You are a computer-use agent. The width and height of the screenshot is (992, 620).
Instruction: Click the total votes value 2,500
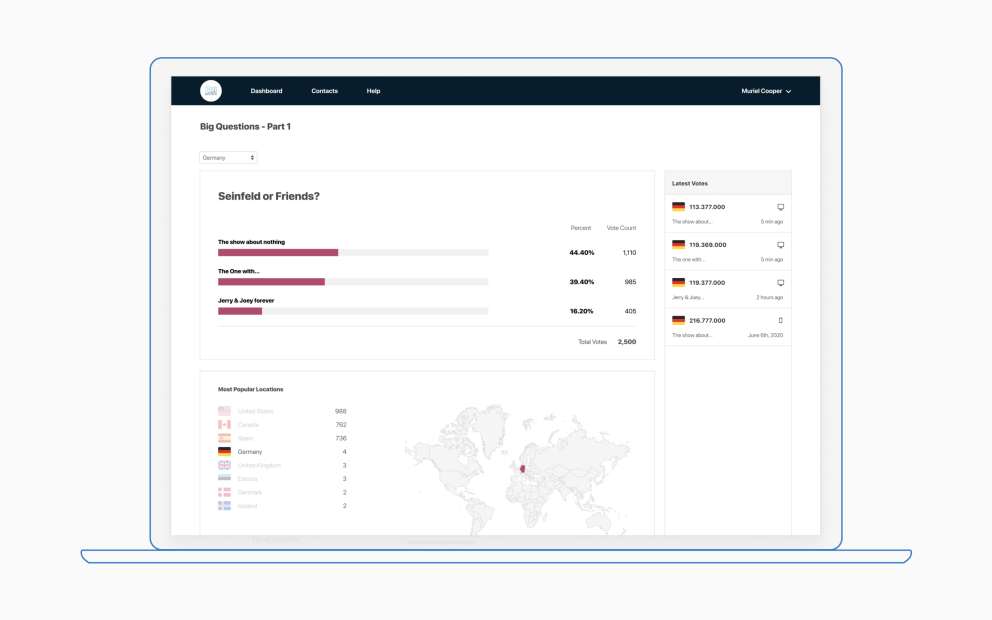(627, 342)
